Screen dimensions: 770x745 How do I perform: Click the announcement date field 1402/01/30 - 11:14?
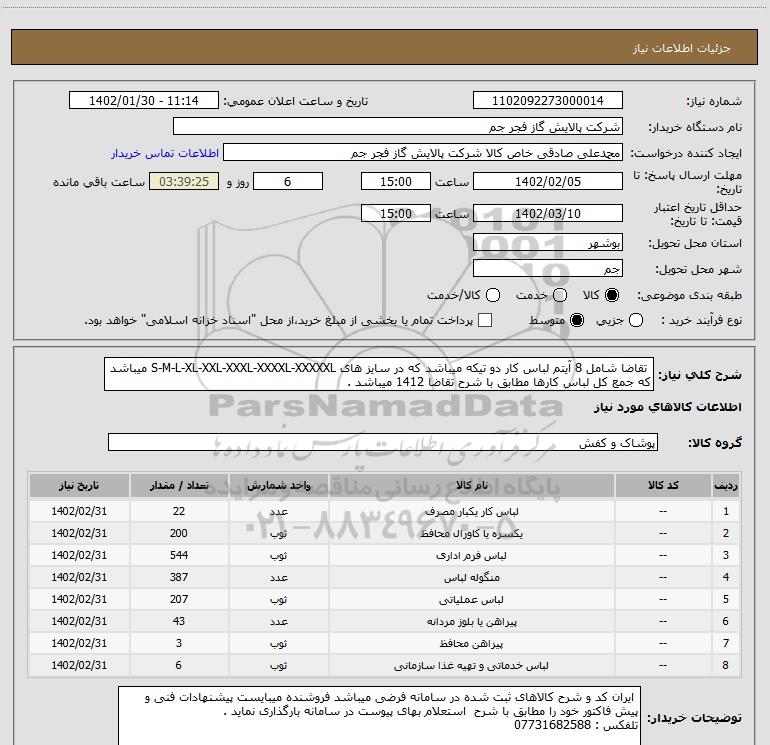[x=144, y=101]
